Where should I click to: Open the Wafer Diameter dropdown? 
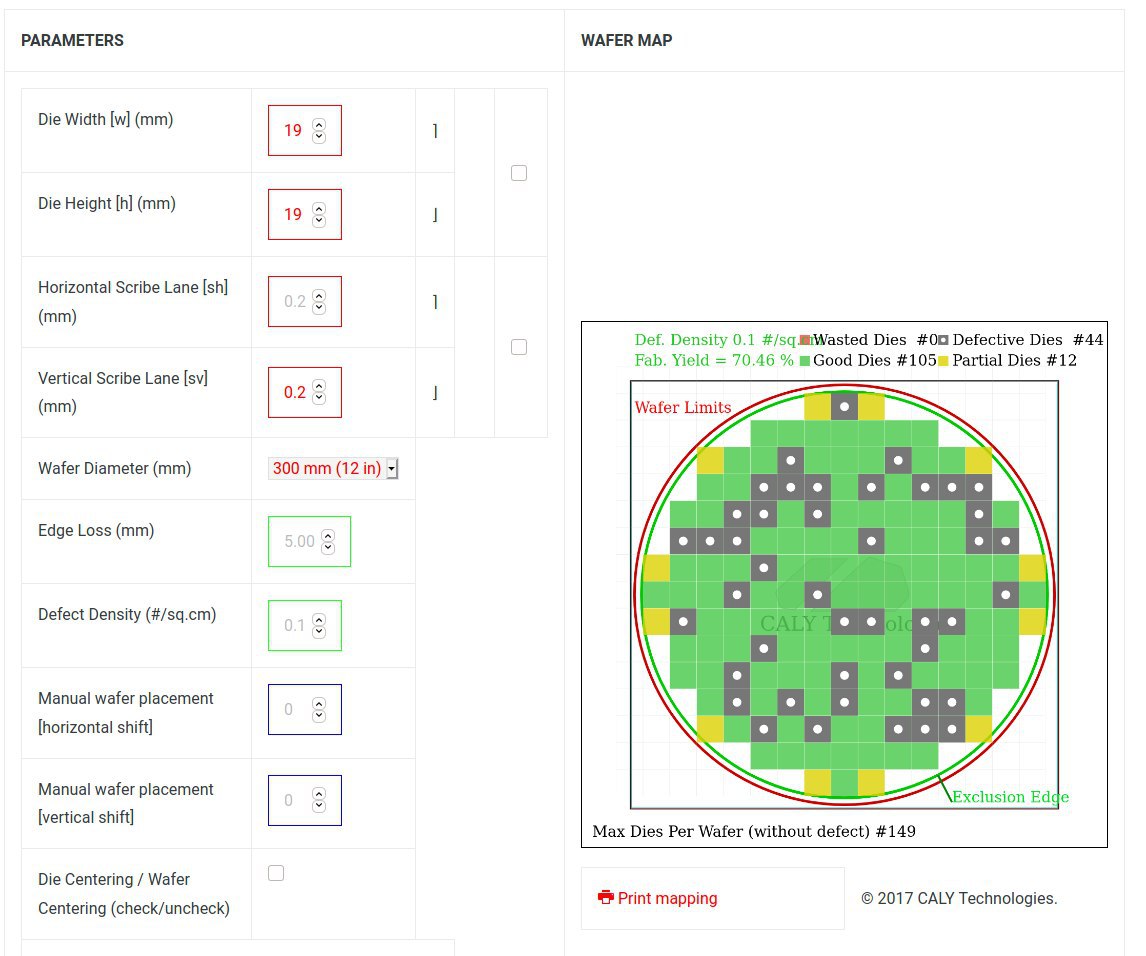[x=333, y=468]
